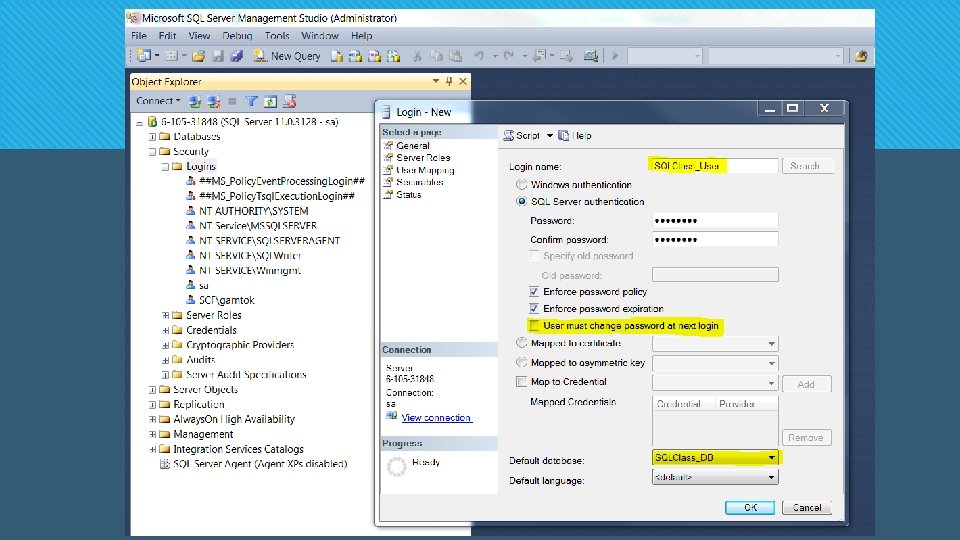The width and height of the screenshot is (960, 540).
Task: Select the Server Roles page
Action: pos(423,157)
